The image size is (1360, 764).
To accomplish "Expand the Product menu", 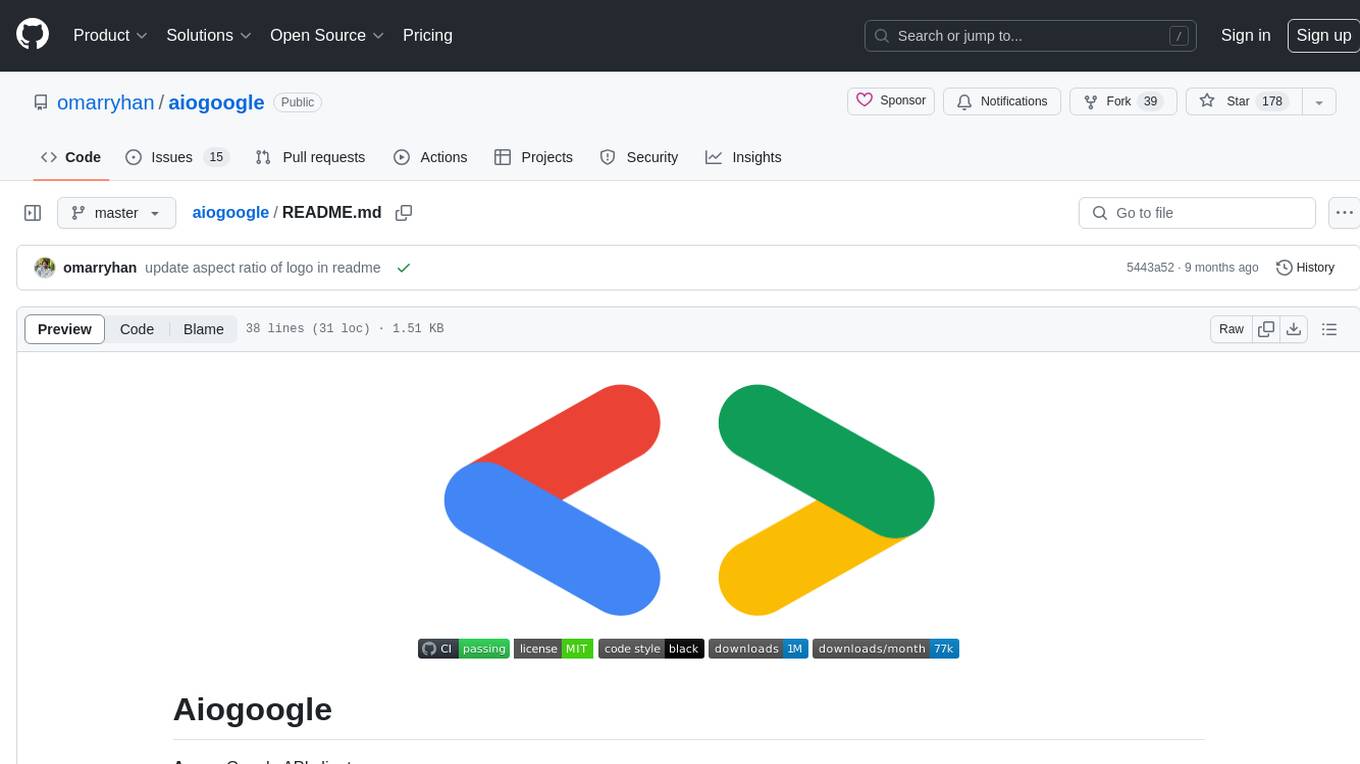I will tap(110, 35).
